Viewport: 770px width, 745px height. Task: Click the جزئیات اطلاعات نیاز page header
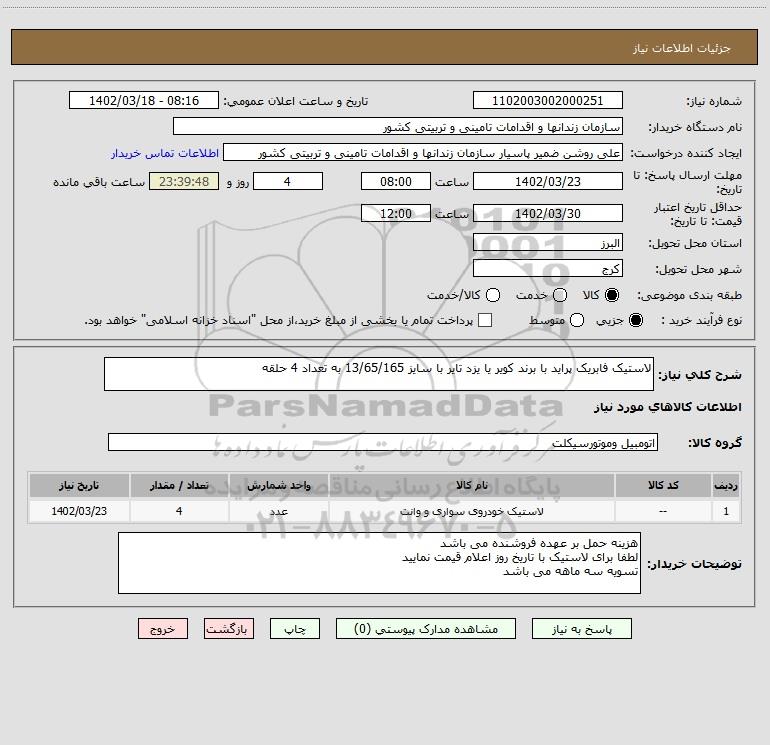pos(681,48)
